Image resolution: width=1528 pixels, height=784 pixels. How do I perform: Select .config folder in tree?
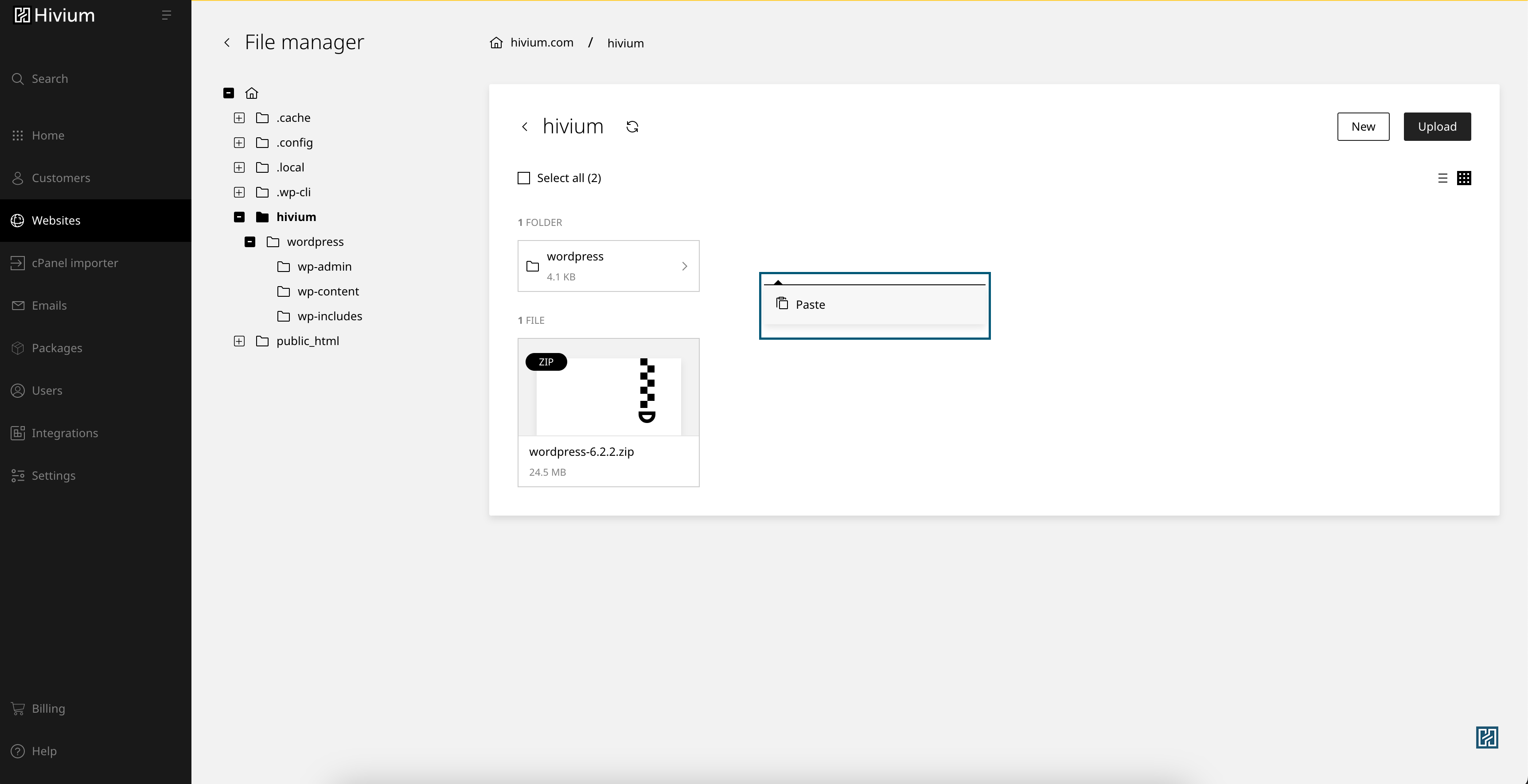tap(284, 143)
